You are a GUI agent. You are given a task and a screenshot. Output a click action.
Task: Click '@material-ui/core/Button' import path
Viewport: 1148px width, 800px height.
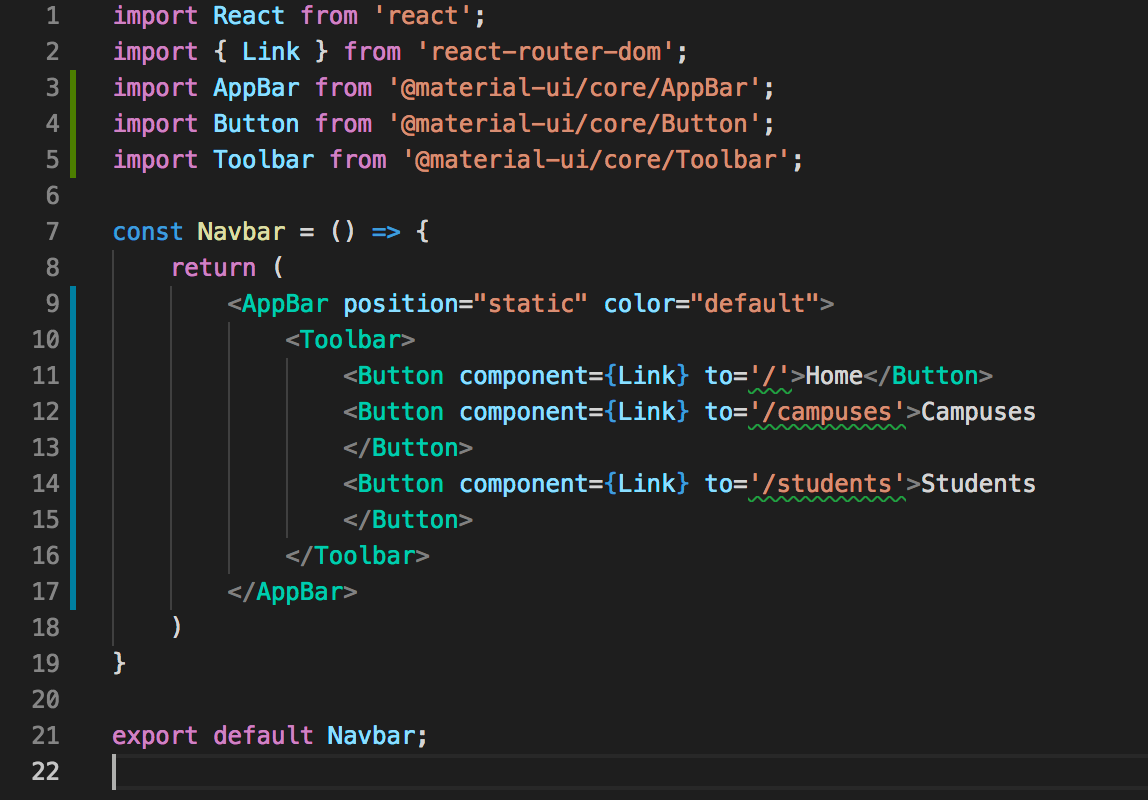click(x=575, y=124)
